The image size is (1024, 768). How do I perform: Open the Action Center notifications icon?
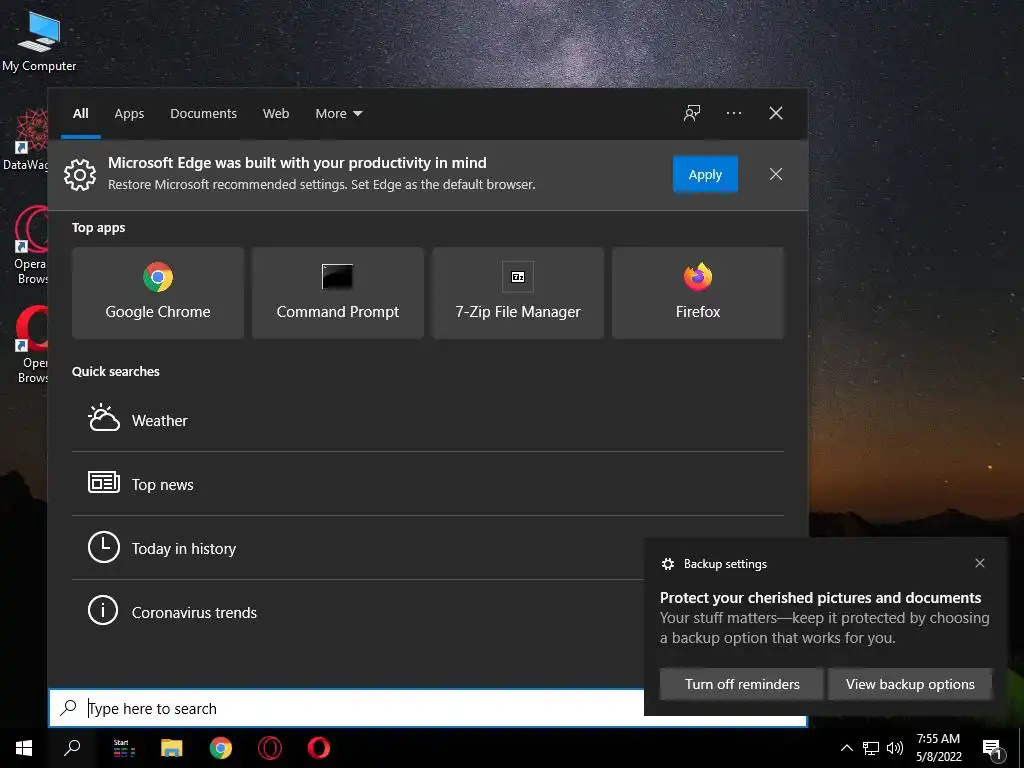(992, 748)
